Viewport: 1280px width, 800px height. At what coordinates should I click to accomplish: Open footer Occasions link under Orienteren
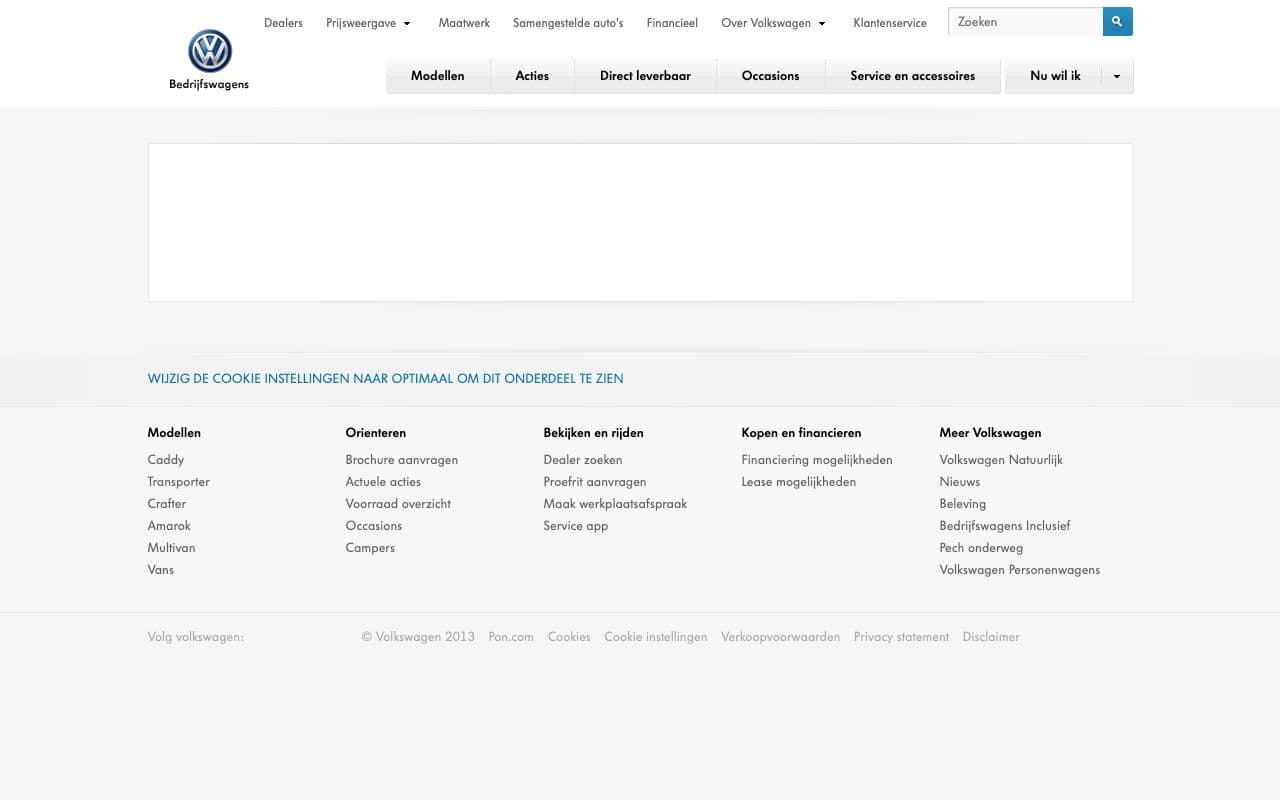coord(374,526)
